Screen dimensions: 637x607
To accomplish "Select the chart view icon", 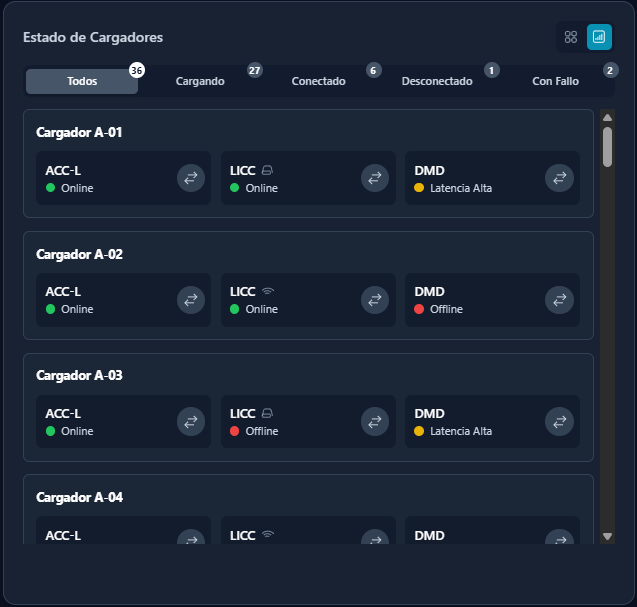I will pyautogui.click(x=599, y=37).
